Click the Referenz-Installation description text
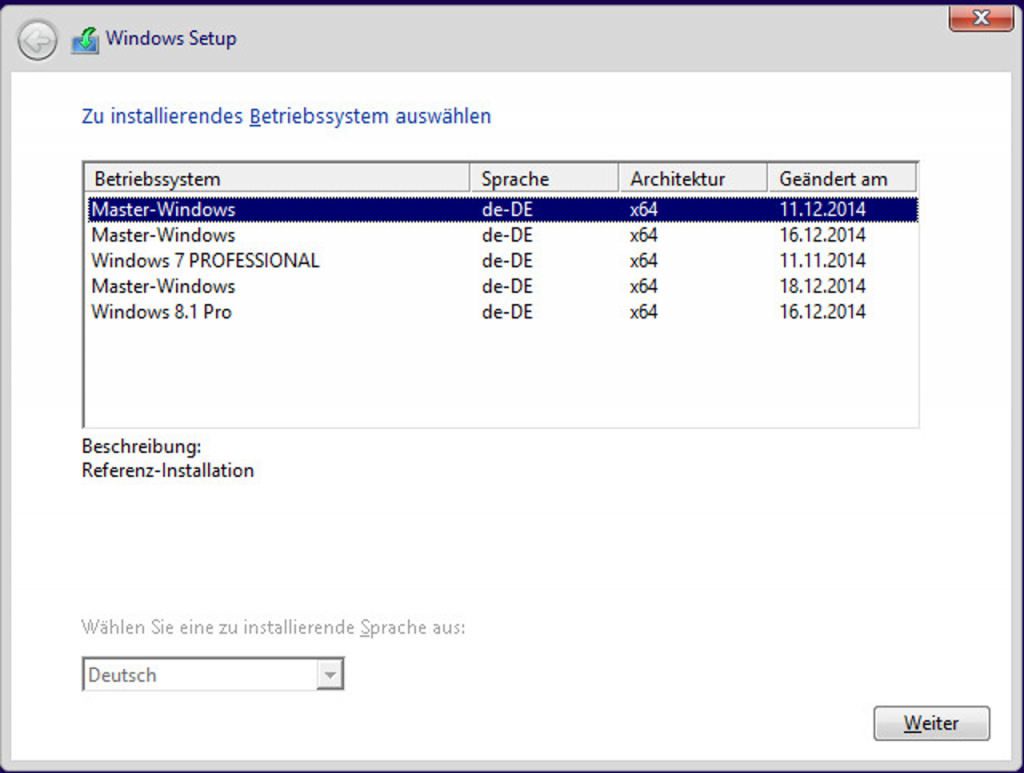This screenshot has width=1024, height=773. point(168,470)
